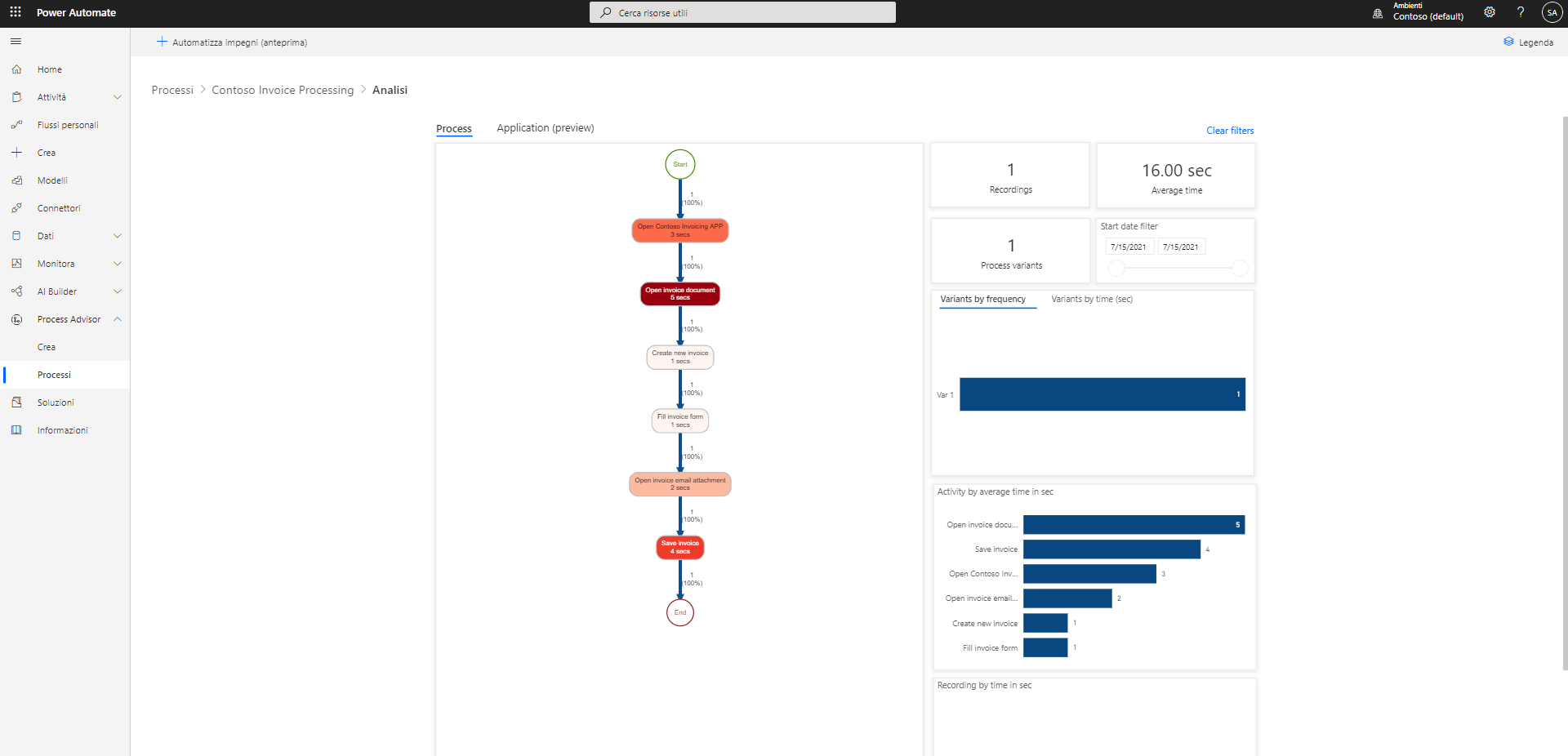Switch to the Application (preview) tab
The width and height of the screenshot is (1568, 756).
click(x=545, y=127)
